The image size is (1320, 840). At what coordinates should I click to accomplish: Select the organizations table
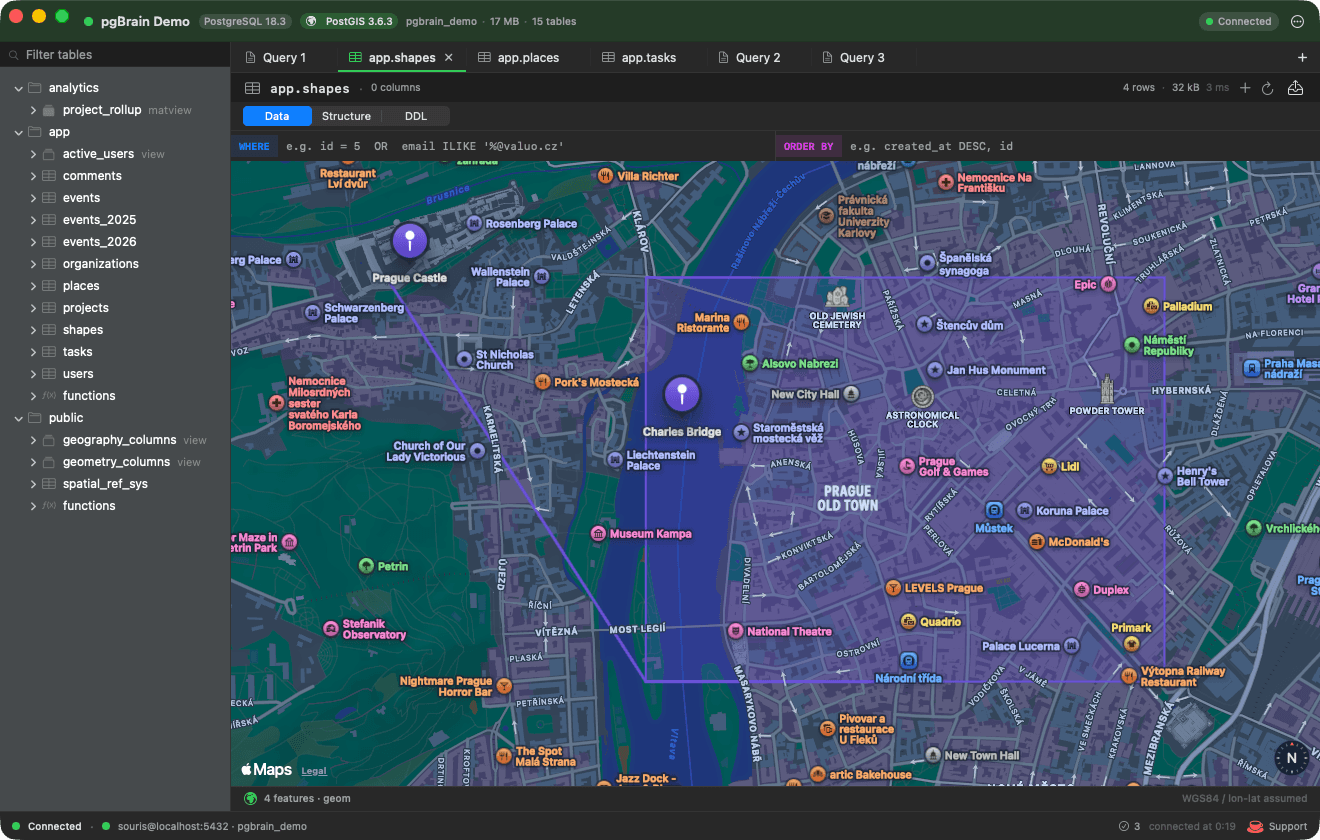(100, 264)
